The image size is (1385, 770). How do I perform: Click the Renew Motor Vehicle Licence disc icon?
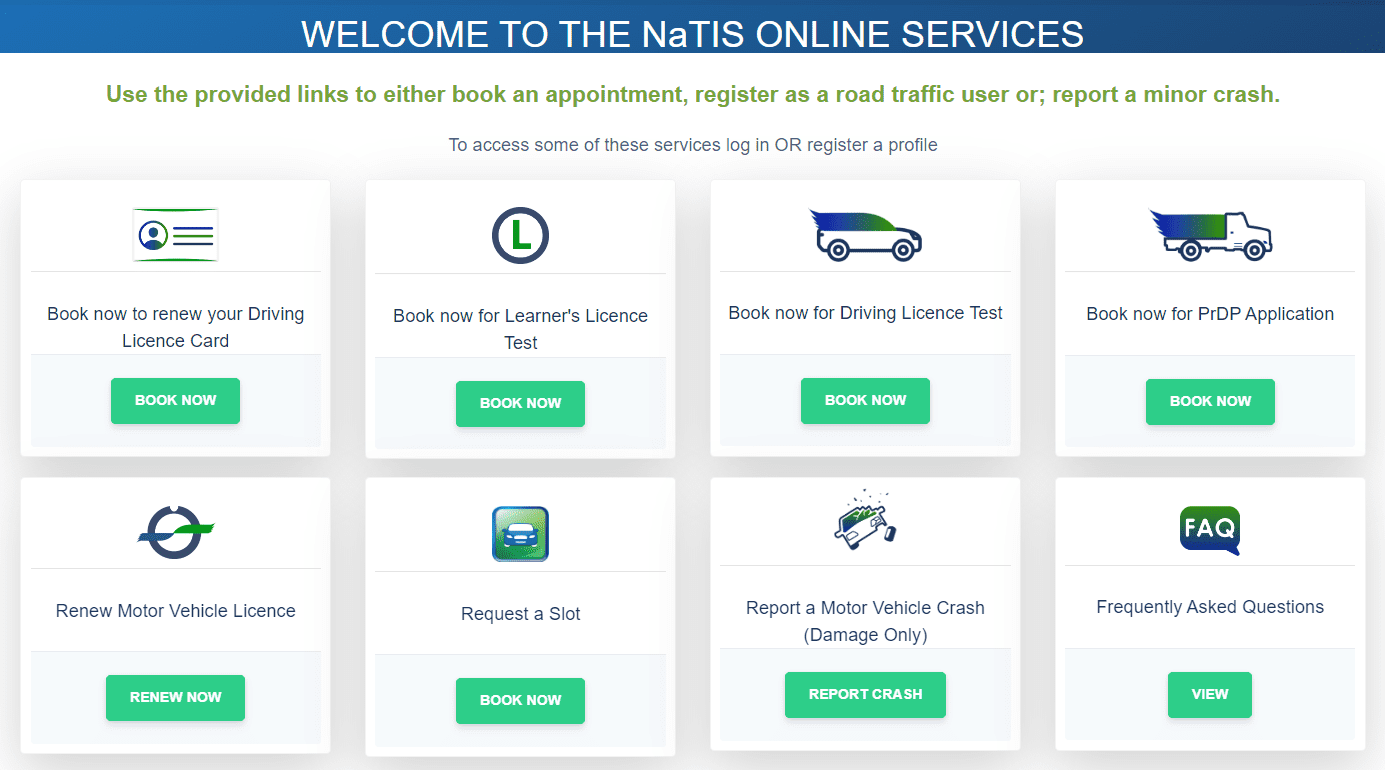click(175, 531)
